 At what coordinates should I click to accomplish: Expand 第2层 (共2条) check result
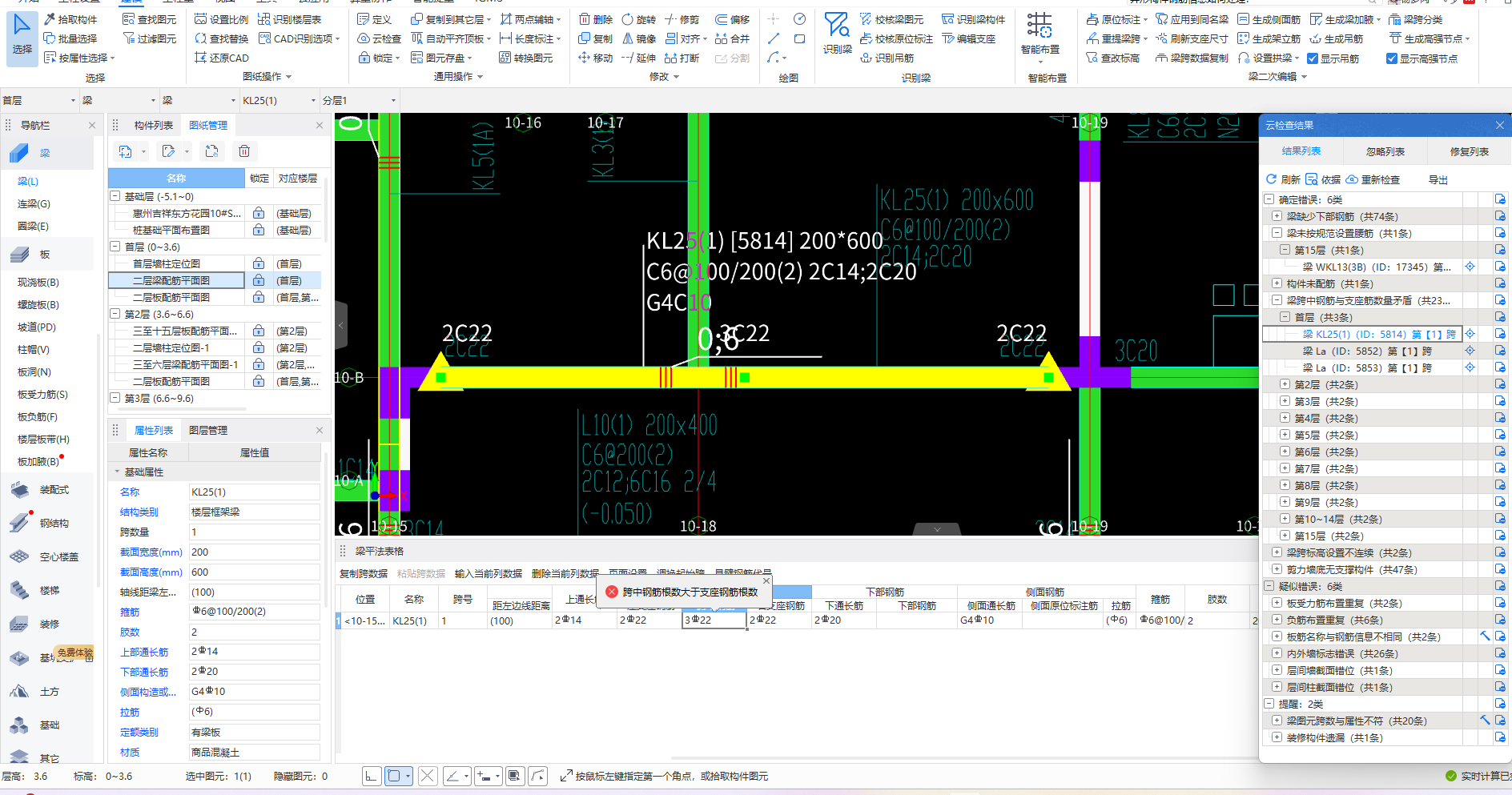pyautogui.click(x=1285, y=384)
